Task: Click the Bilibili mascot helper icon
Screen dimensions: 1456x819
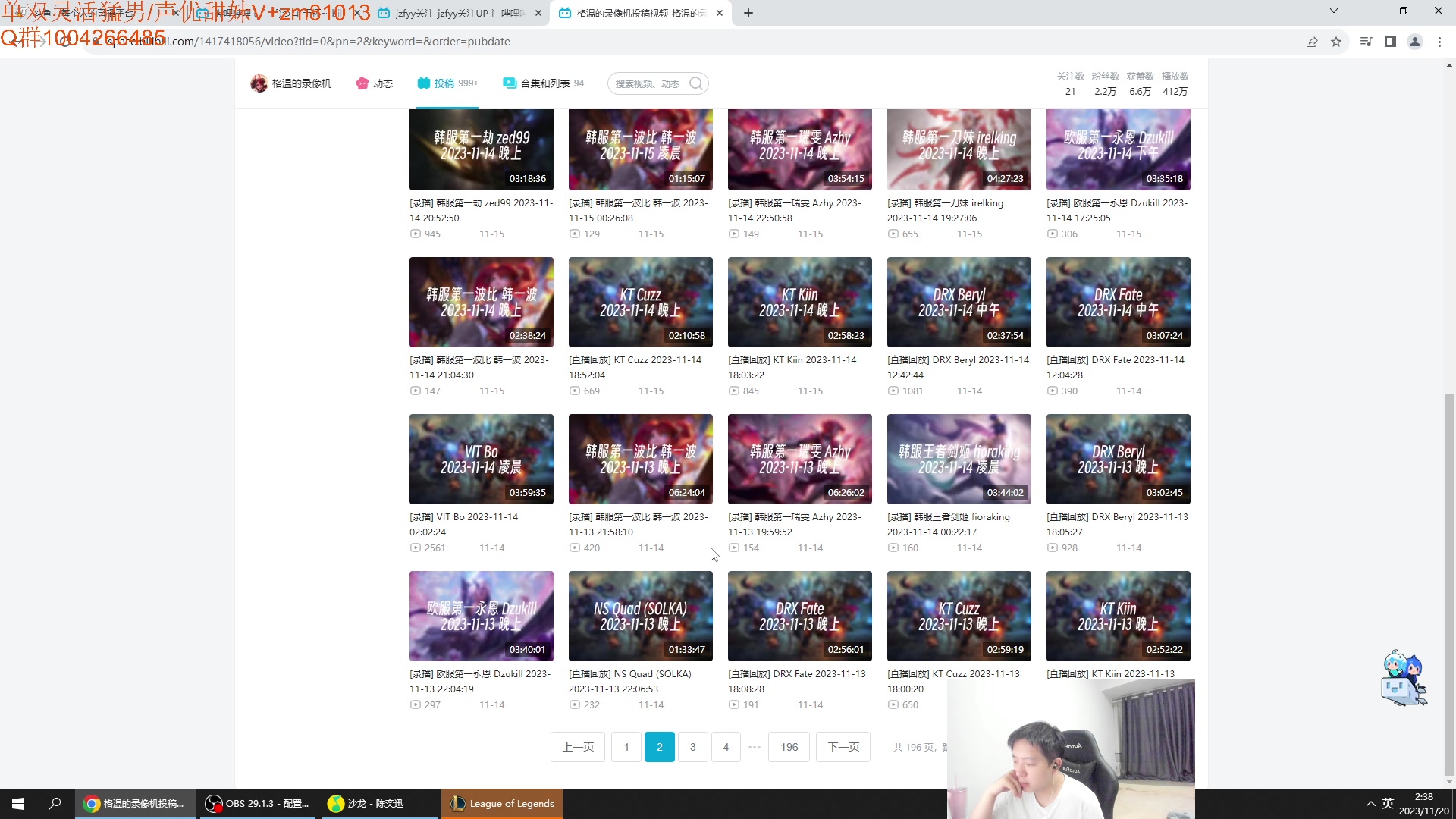Action: (x=1404, y=677)
